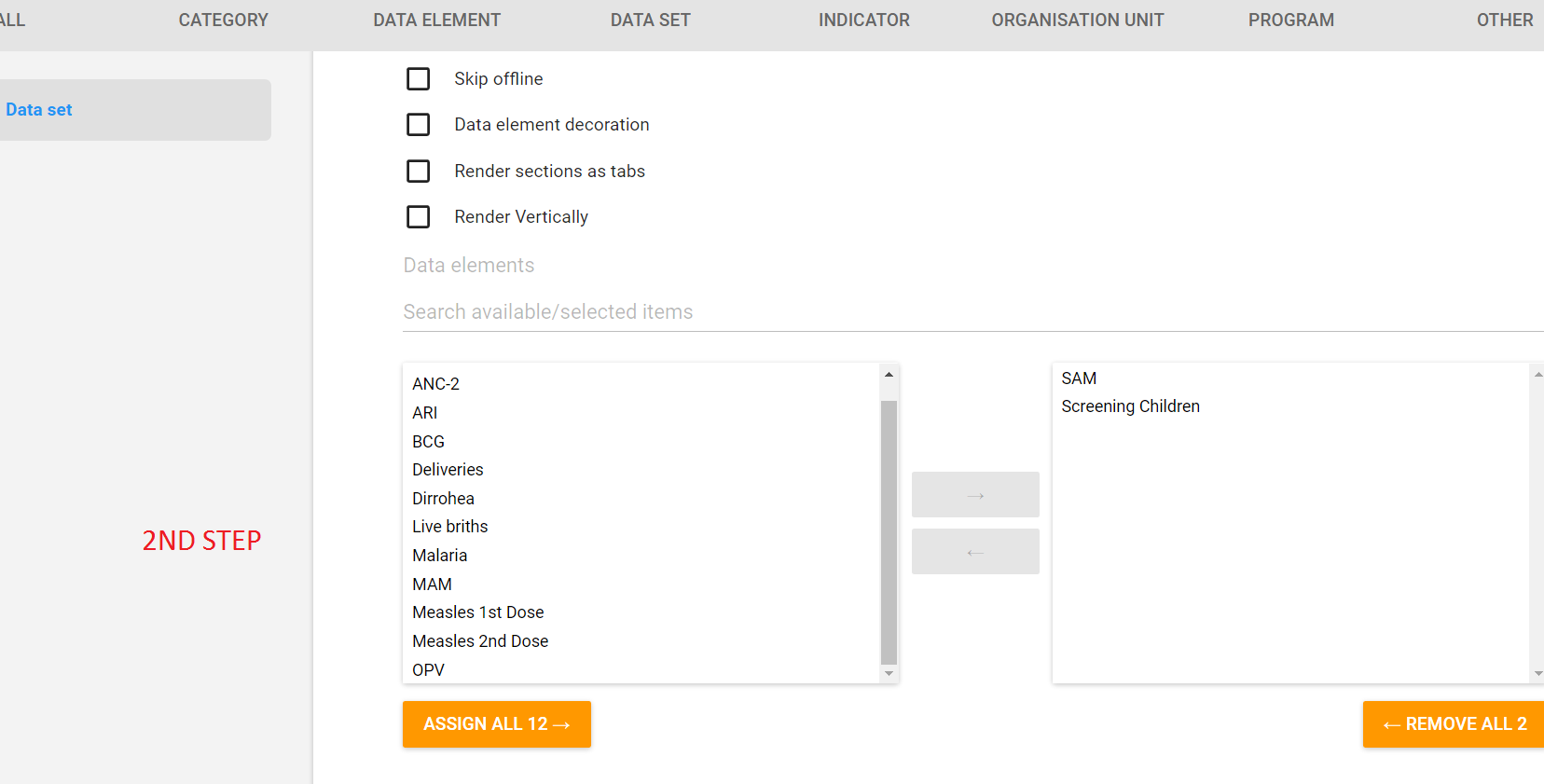
Task: Select Data set in the sidebar
Action: [39, 110]
